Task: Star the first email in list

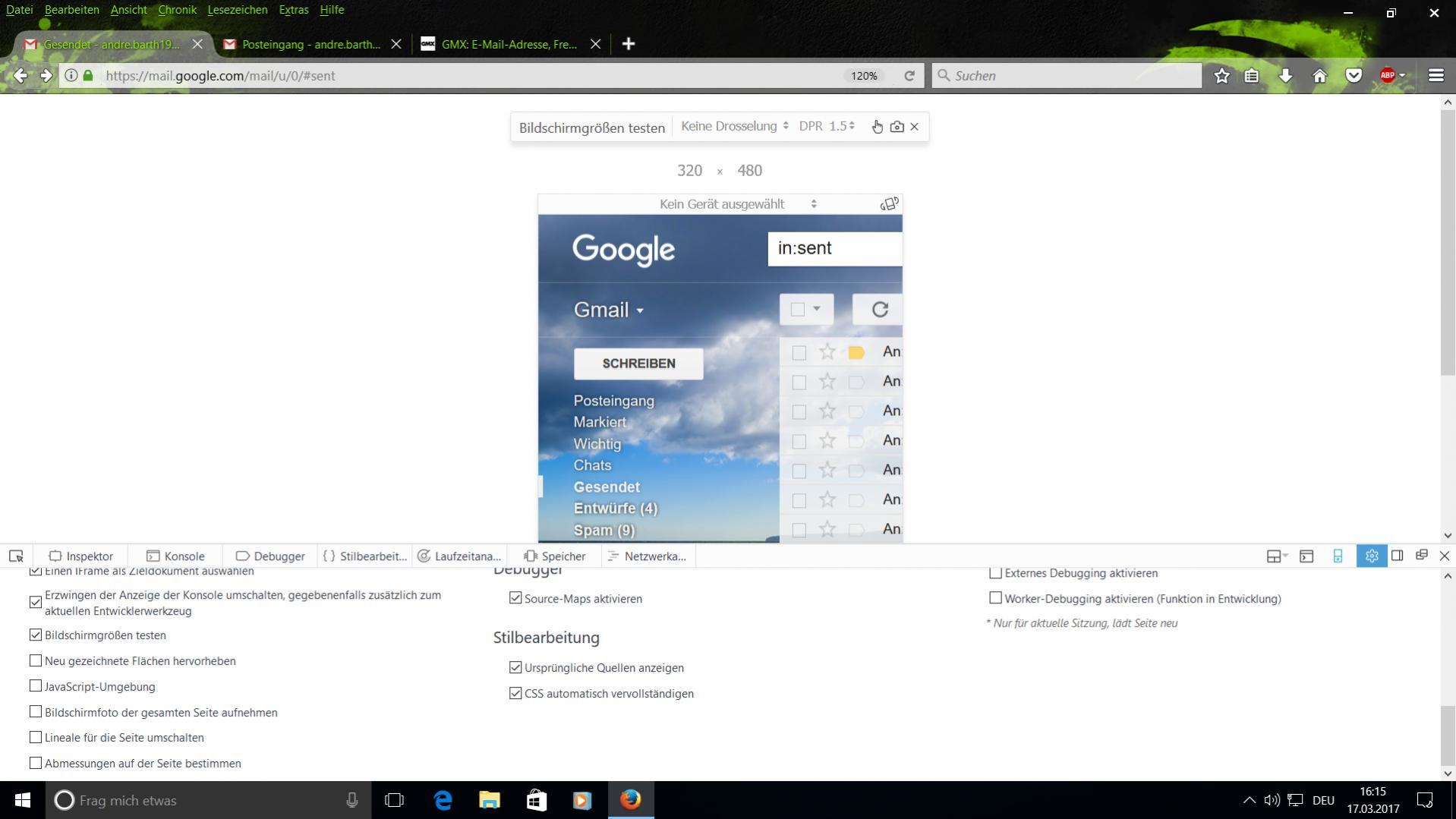Action: click(827, 351)
